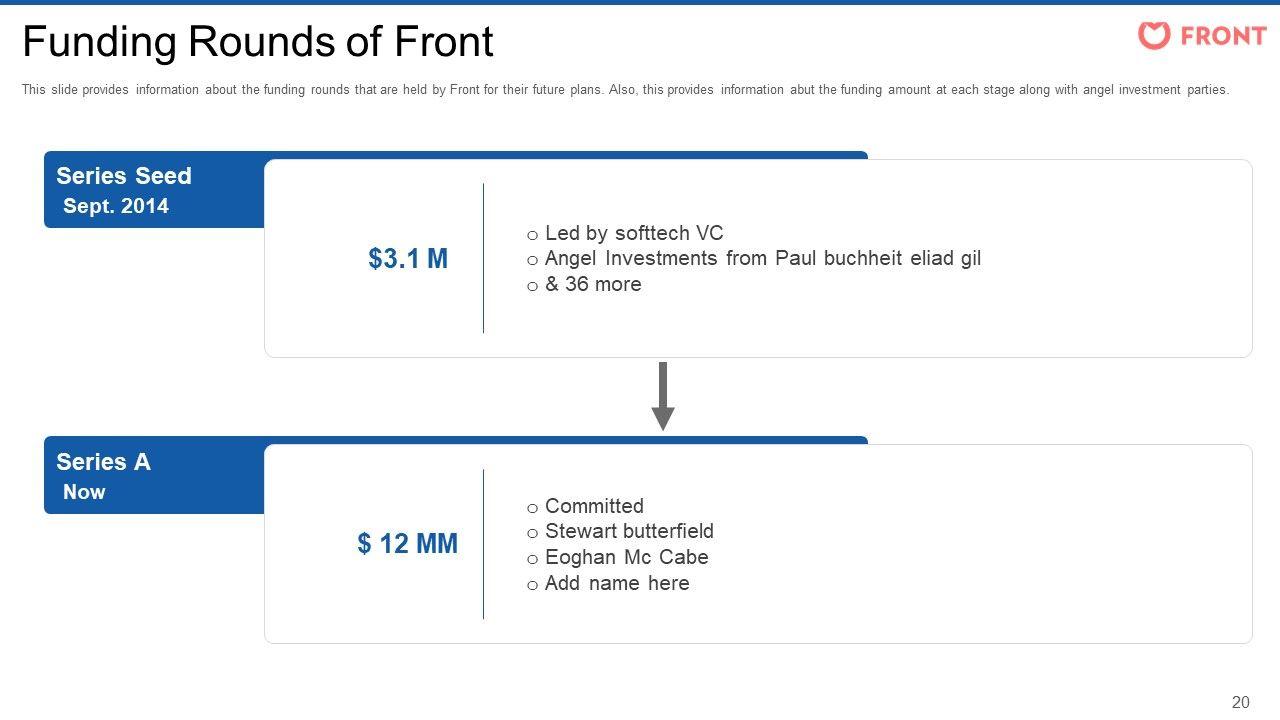Click the Front heart logo icon
The height and width of the screenshot is (720, 1280).
click(1153, 36)
